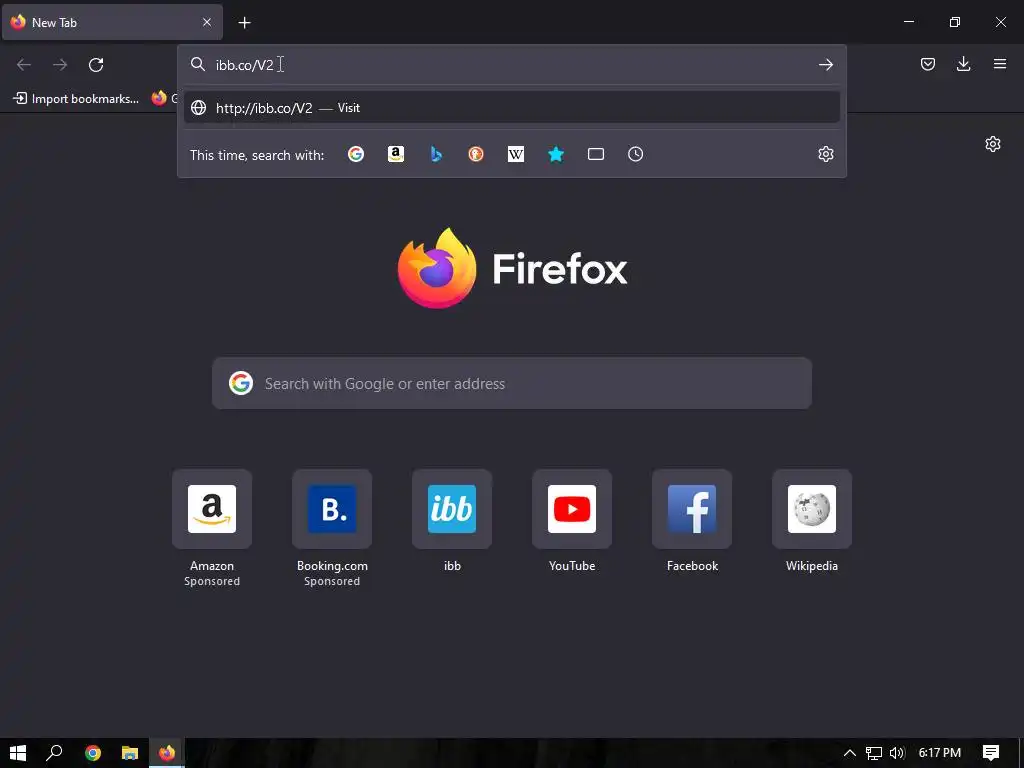Search this time with Bing icon

[436, 154]
